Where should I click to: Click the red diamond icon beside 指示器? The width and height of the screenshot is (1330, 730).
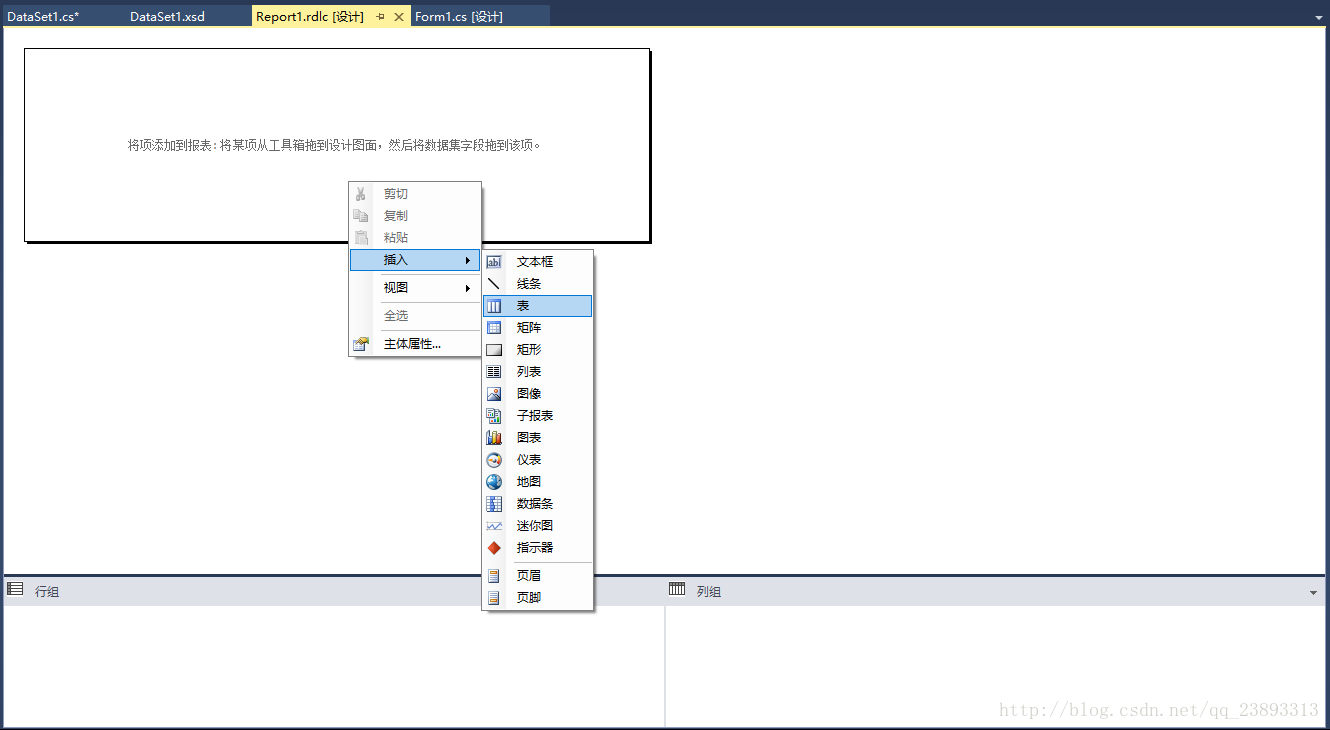pos(494,548)
